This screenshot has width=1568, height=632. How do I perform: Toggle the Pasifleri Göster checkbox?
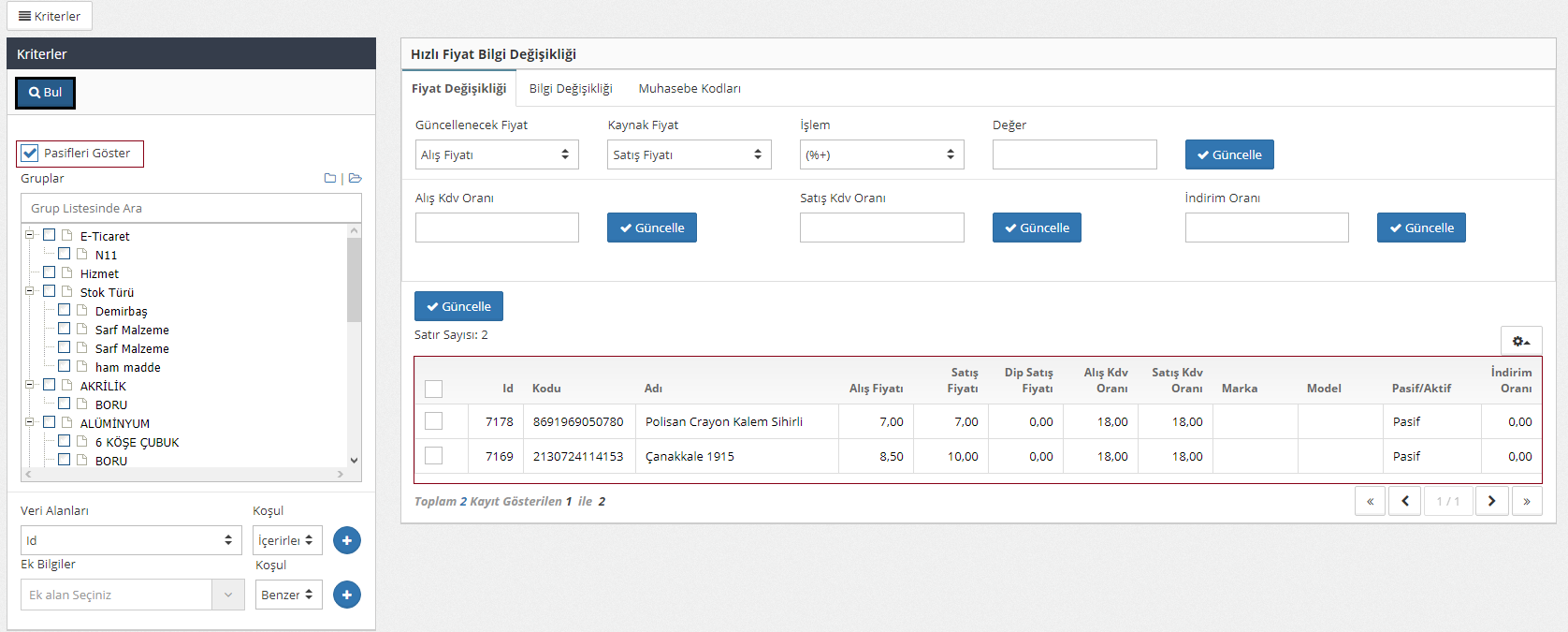[30, 153]
